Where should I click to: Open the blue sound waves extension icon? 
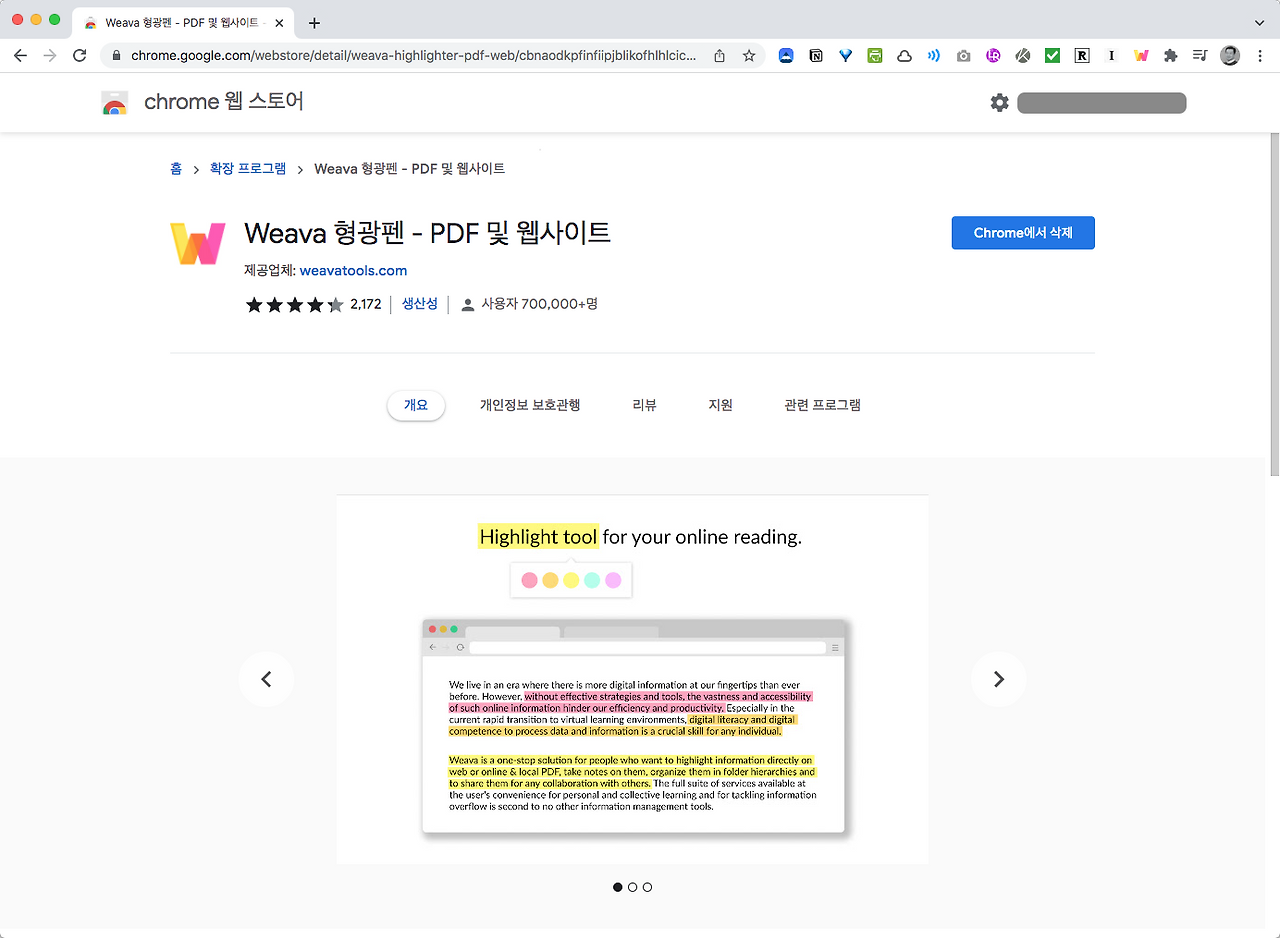(x=934, y=56)
